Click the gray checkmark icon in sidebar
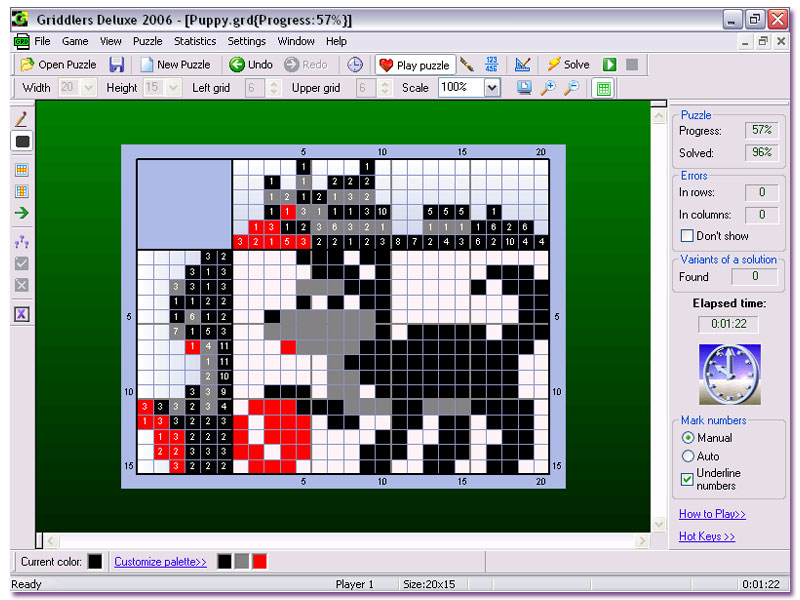This screenshot has height=600, width=800. pos(21,264)
